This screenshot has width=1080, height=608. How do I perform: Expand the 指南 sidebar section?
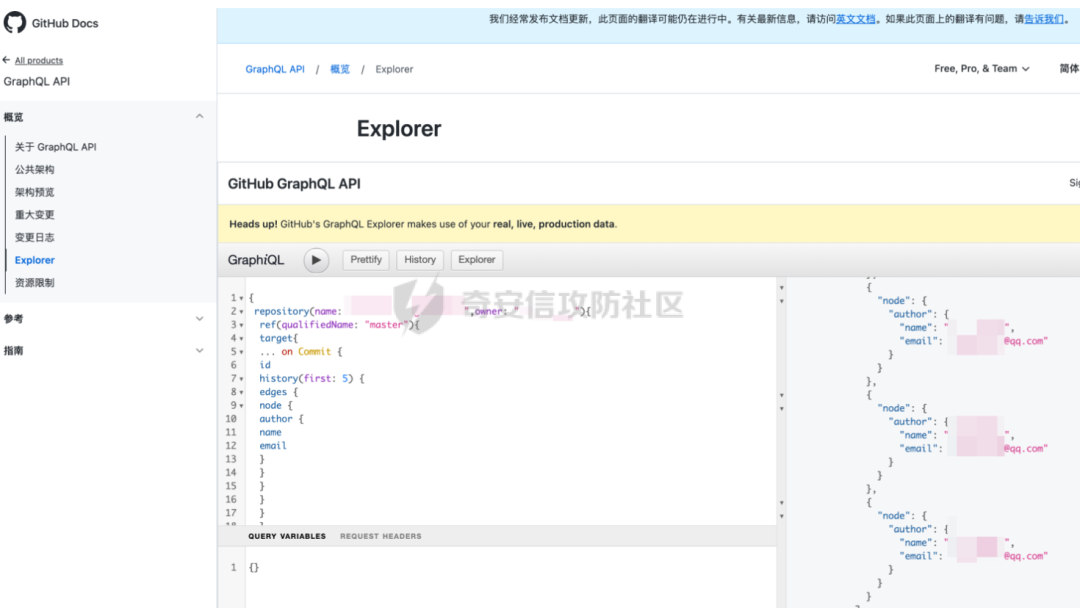[199, 350]
